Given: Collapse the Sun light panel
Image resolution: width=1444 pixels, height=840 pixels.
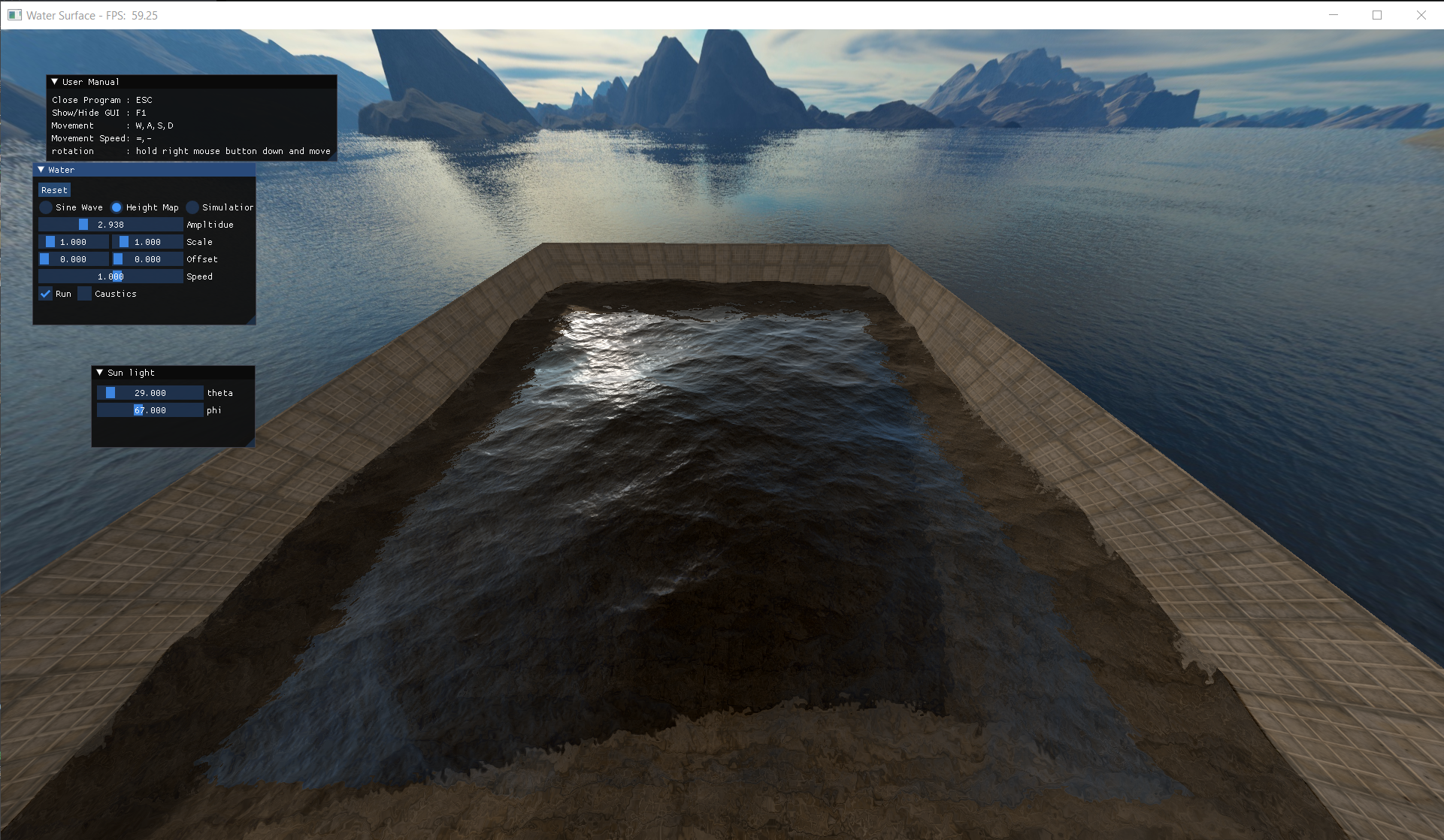Looking at the screenshot, I should pos(99,373).
